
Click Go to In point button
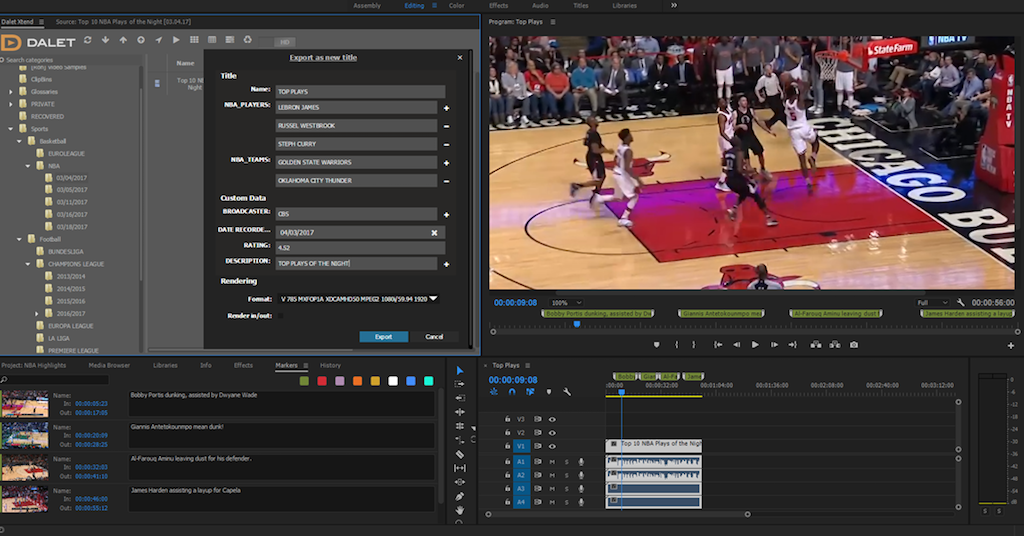[x=718, y=345]
